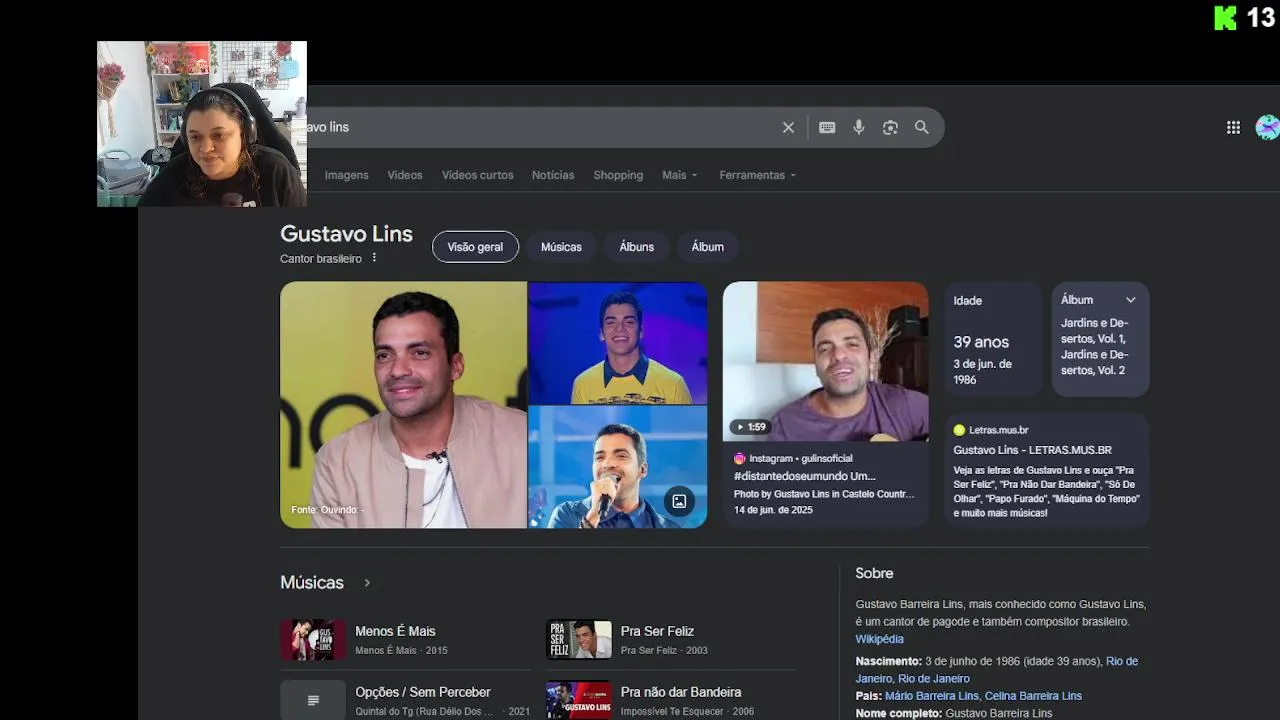Click the webcam overlay video
The height and width of the screenshot is (720, 1280).
point(202,124)
